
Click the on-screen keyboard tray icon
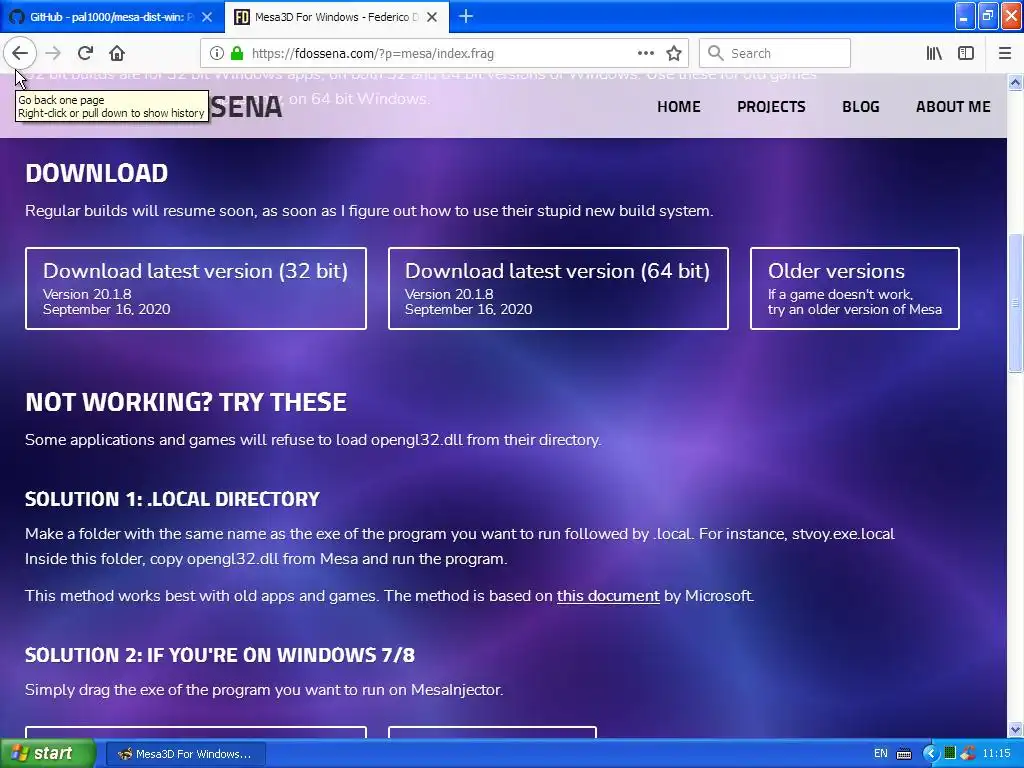[x=904, y=754]
